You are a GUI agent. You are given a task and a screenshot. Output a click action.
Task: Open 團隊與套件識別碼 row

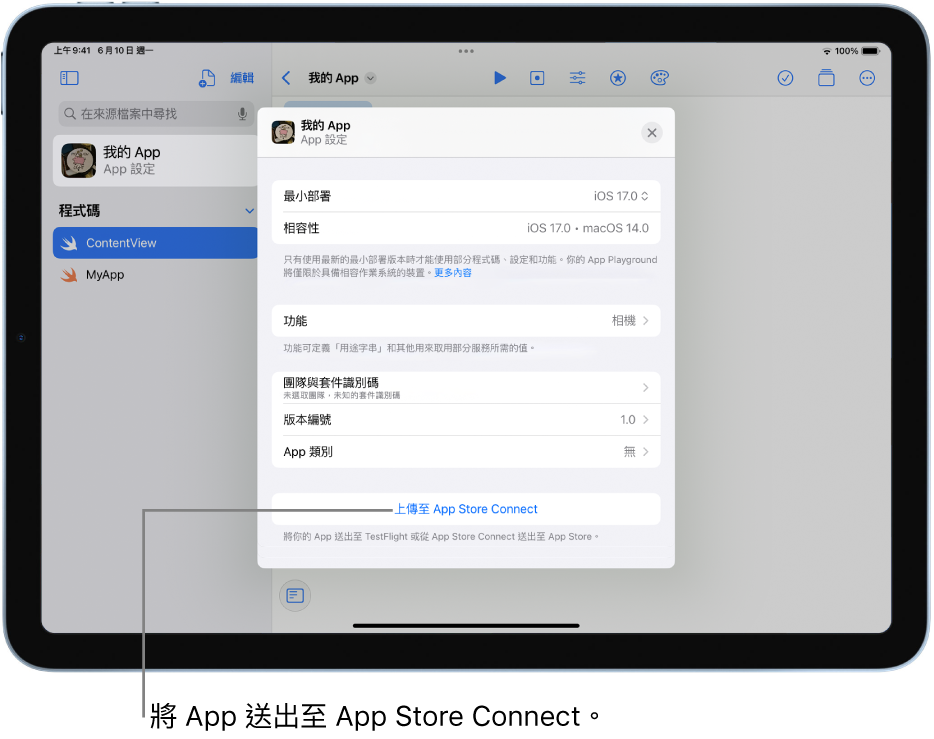pos(466,388)
